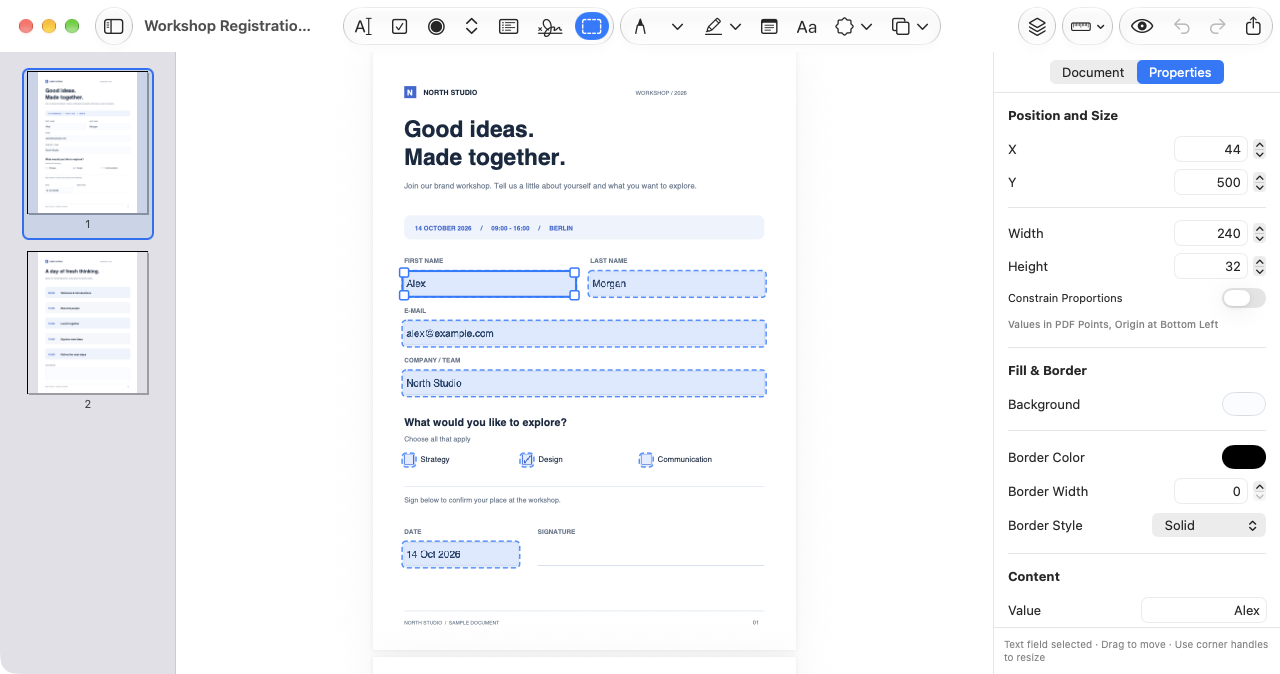The height and width of the screenshot is (674, 1280).
Task: Select page 1 thumbnail
Action: pos(88,142)
